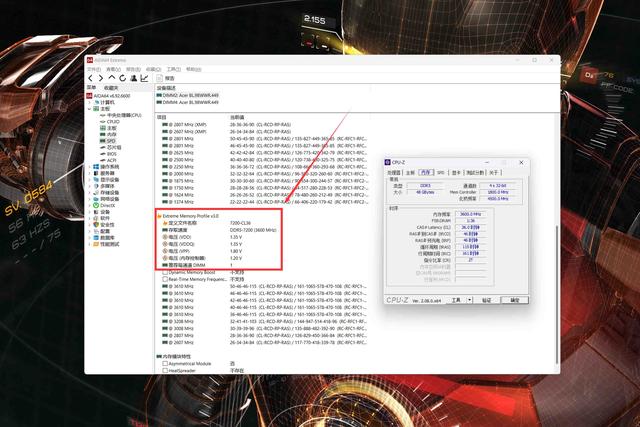Open dropdown arrow beside CPU-Z 工具 button

point(469,300)
